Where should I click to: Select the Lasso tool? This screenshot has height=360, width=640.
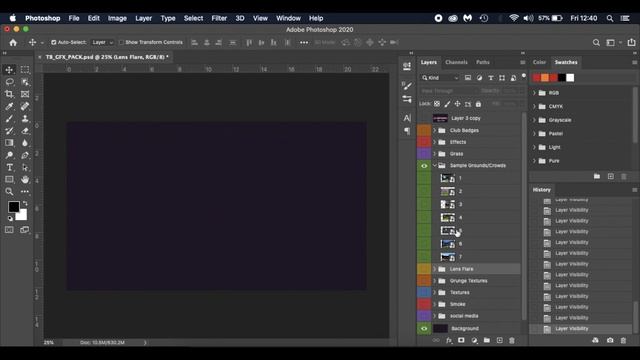point(9,82)
